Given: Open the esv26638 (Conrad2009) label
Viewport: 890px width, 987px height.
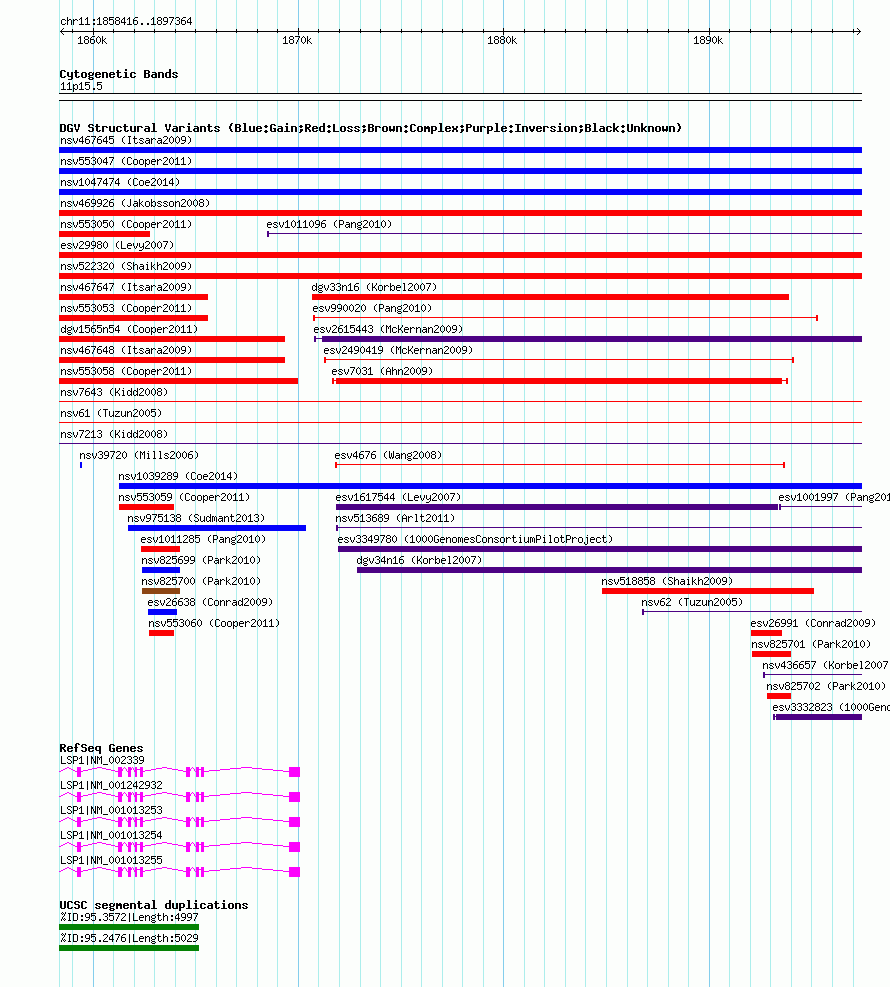Looking at the screenshot, I should [x=210, y=602].
